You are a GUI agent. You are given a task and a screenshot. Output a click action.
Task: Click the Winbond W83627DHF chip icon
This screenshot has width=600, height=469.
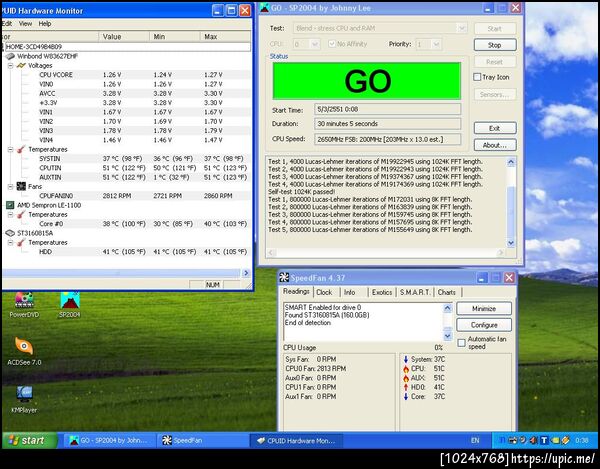tap(10, 56)
